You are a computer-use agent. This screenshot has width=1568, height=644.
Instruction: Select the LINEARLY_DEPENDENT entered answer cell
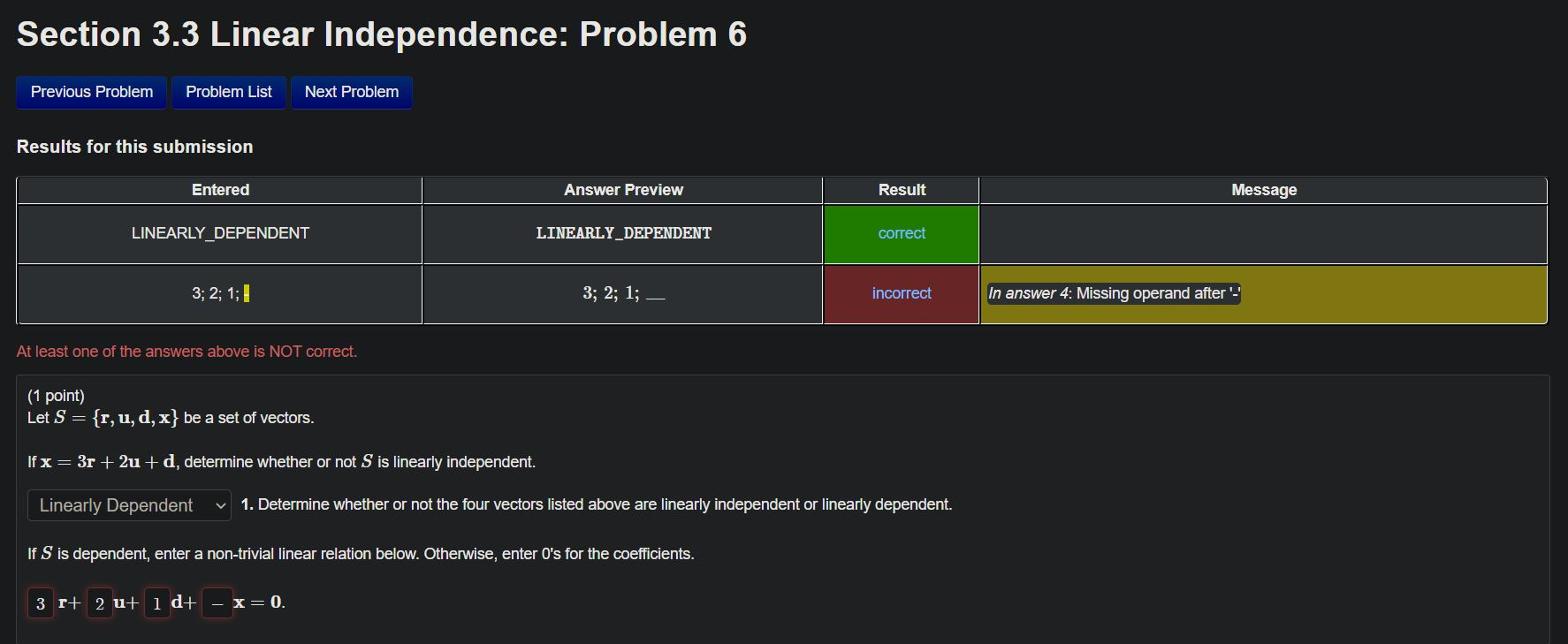[x=220, y=233]
